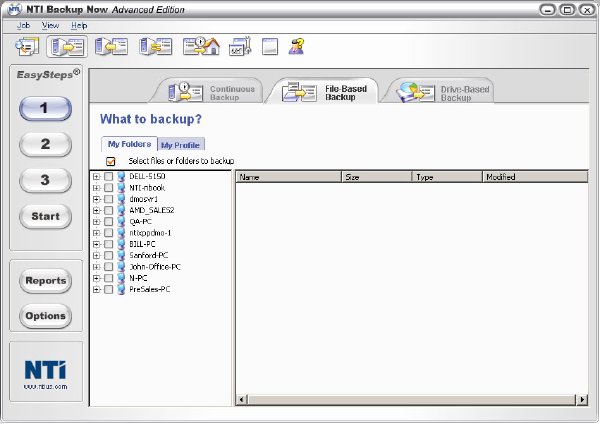
Task: Check the AMD_SALES2 checkbox
Action: (109, 210)
